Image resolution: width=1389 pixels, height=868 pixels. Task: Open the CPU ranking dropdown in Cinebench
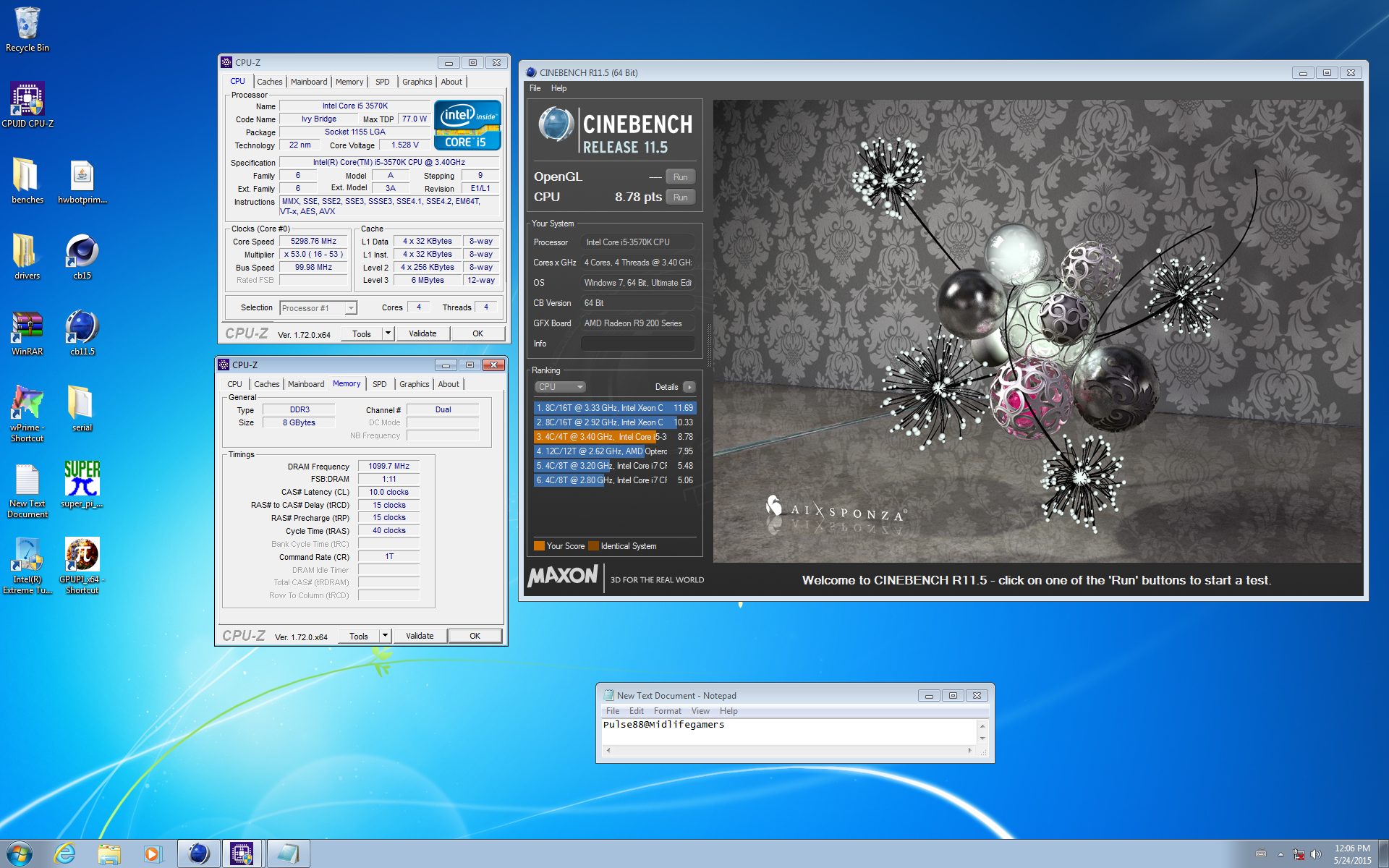click(x=560, y=387)
